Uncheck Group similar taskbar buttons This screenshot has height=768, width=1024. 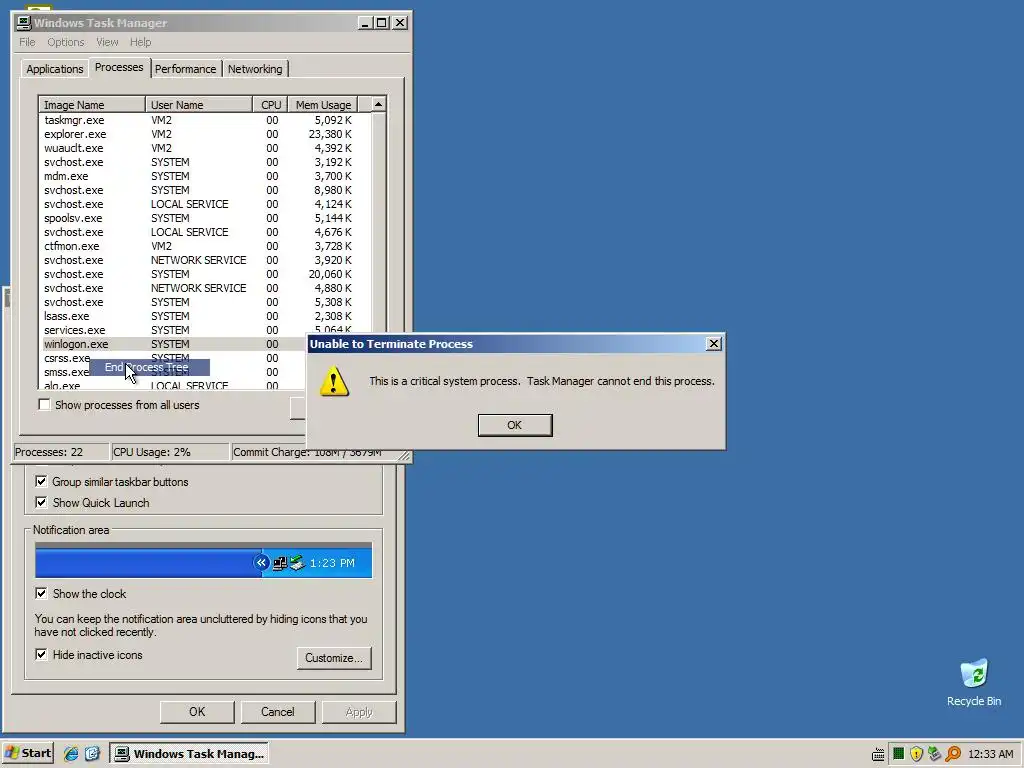41,481
